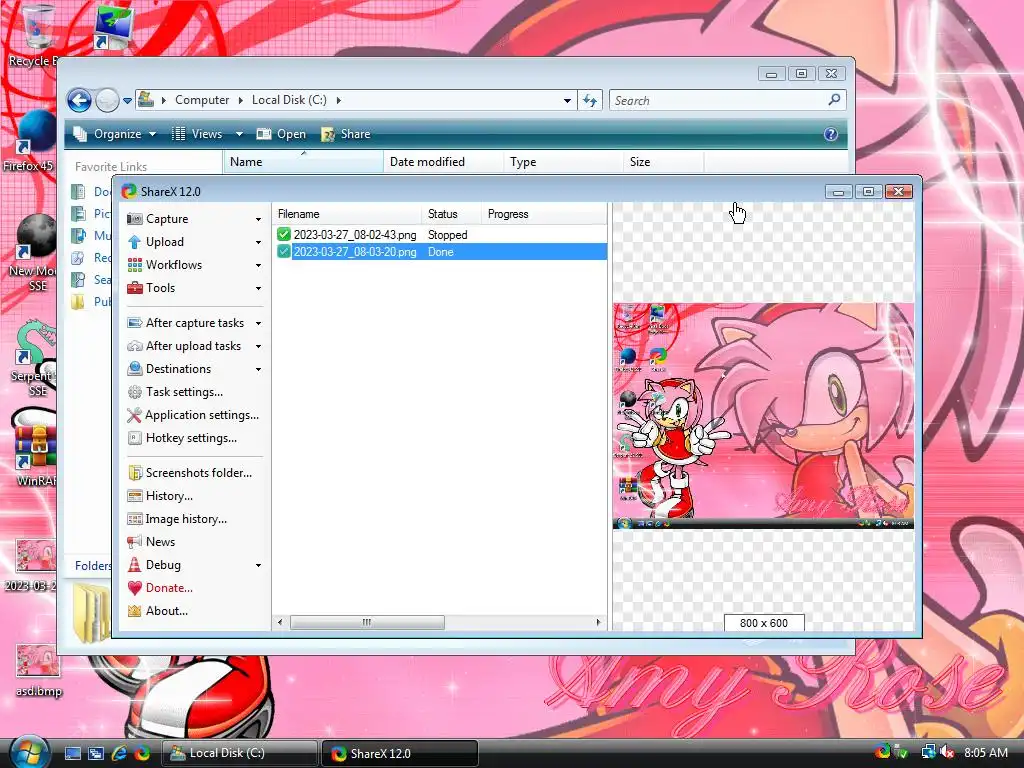
Task: Select the 2023-03-27_08-03-20.png row
Action: pyautogui.click(x=441, y=251)
